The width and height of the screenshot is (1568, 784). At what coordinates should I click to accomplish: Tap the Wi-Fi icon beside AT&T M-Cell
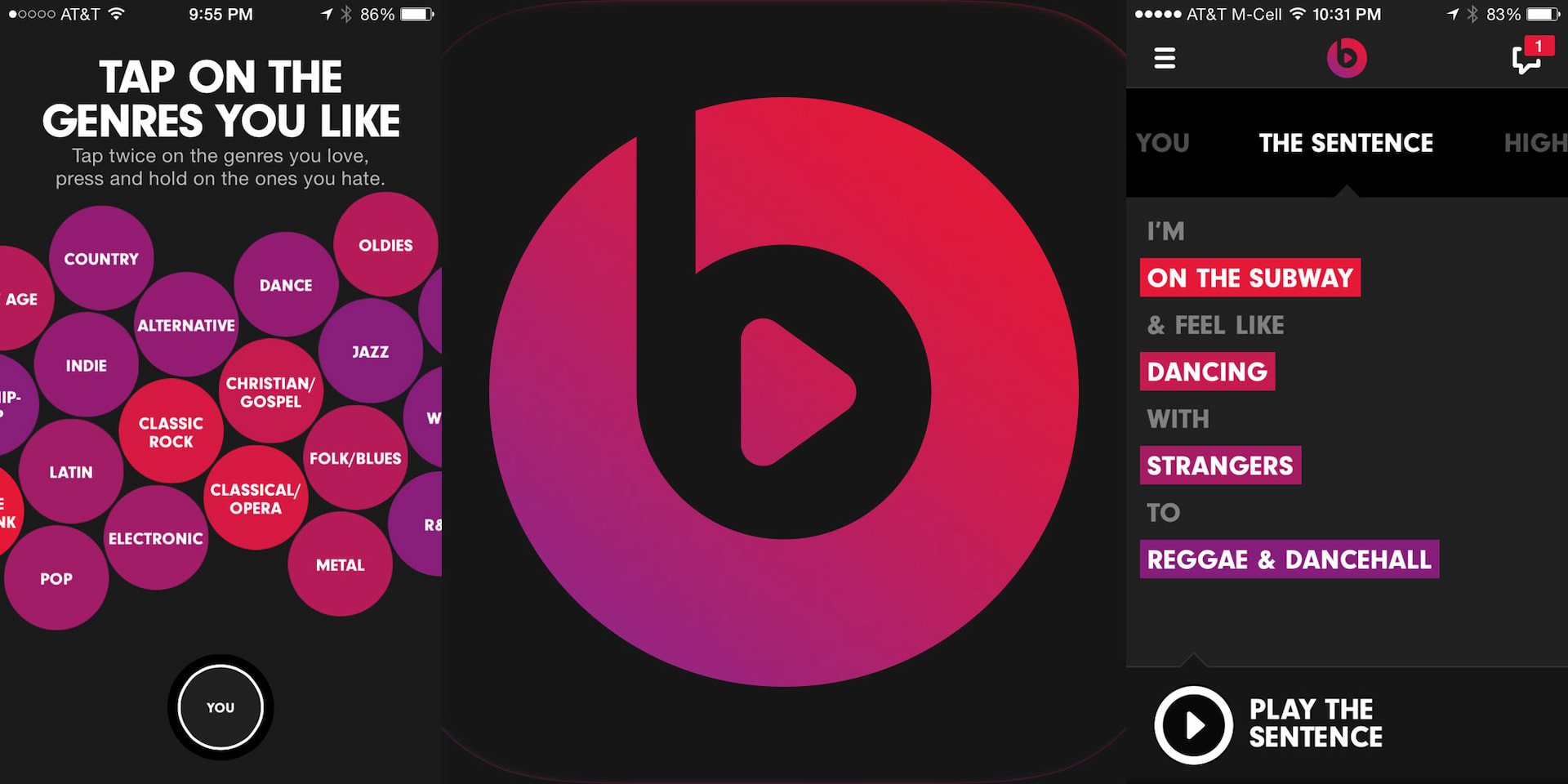(1297, 14)
